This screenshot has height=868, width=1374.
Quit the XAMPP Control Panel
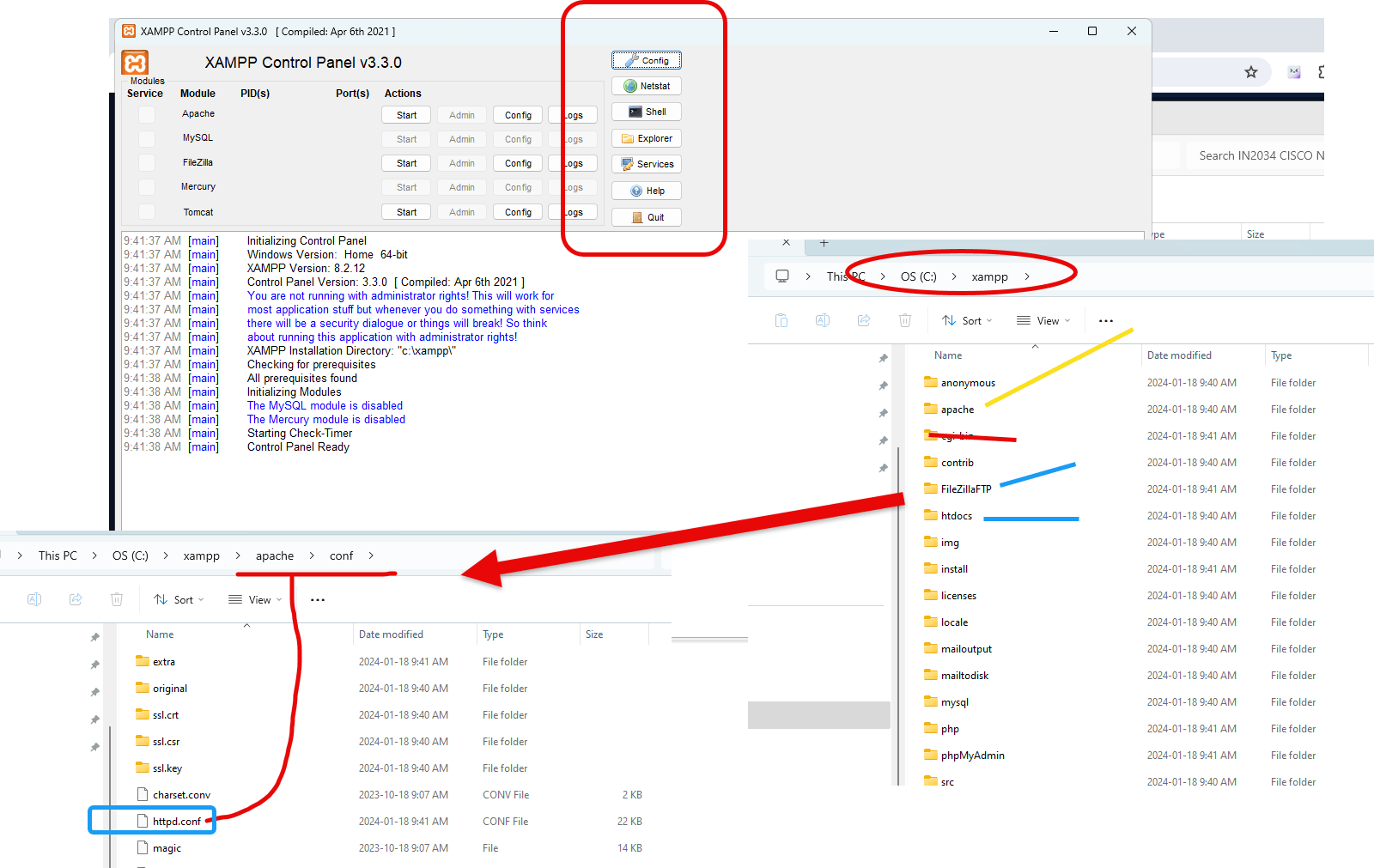[x=647, y=217]
